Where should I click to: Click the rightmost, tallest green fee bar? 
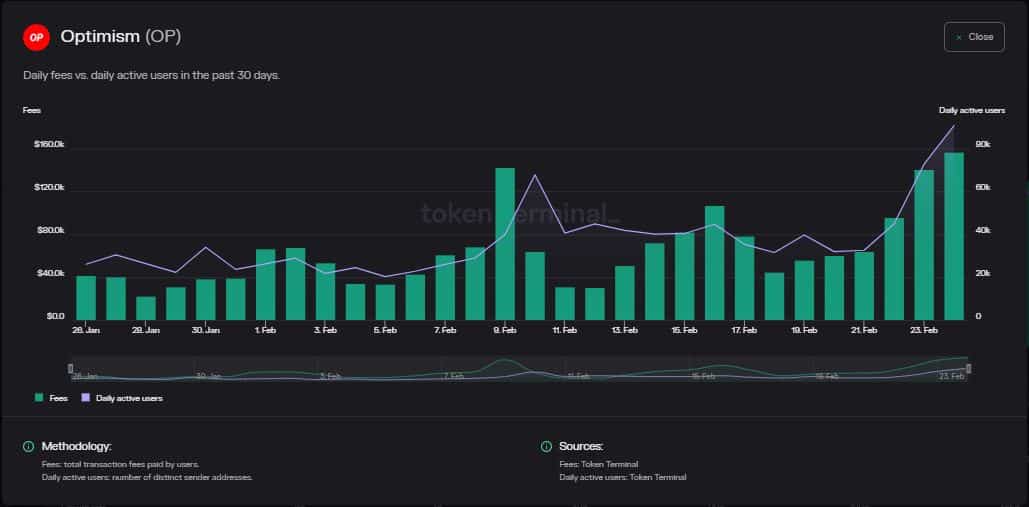954,236
